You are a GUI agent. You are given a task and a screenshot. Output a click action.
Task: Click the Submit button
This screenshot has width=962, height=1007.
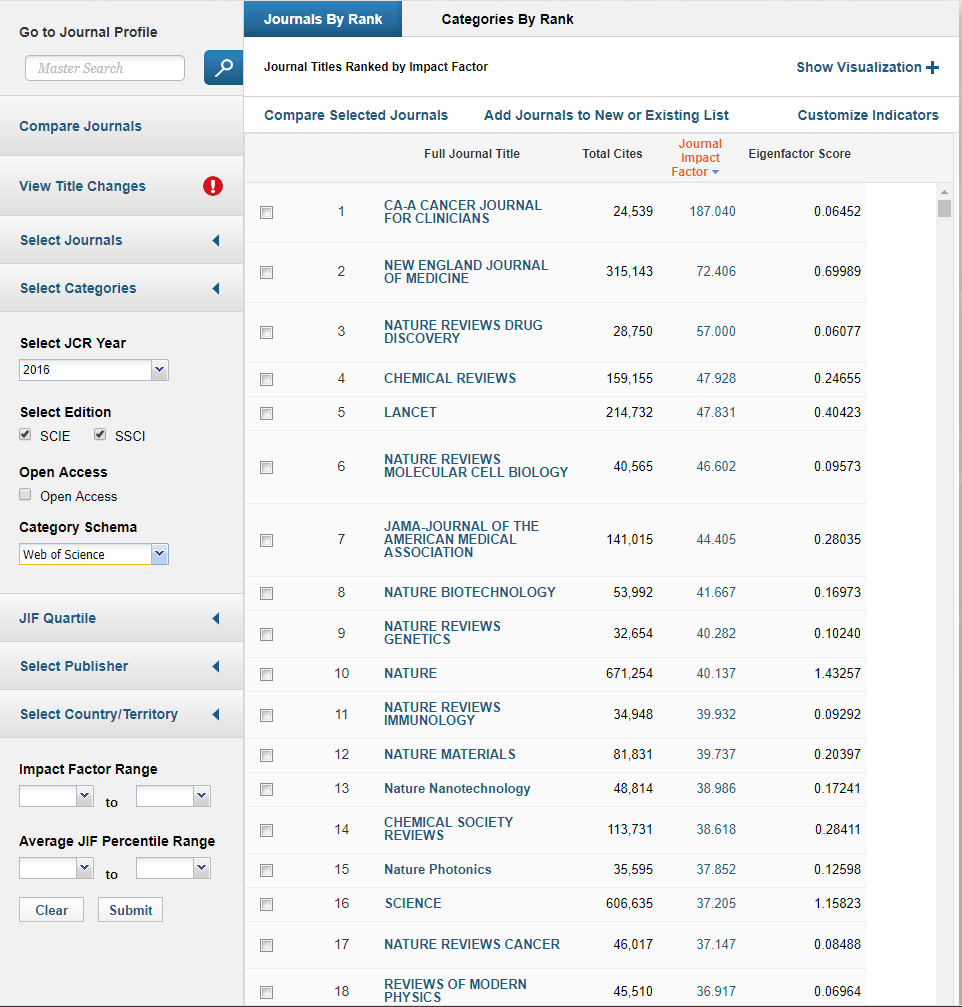(x=130, y=910)
